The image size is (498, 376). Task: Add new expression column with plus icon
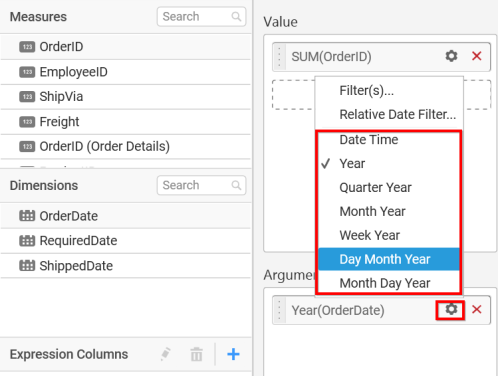[233, 354]
